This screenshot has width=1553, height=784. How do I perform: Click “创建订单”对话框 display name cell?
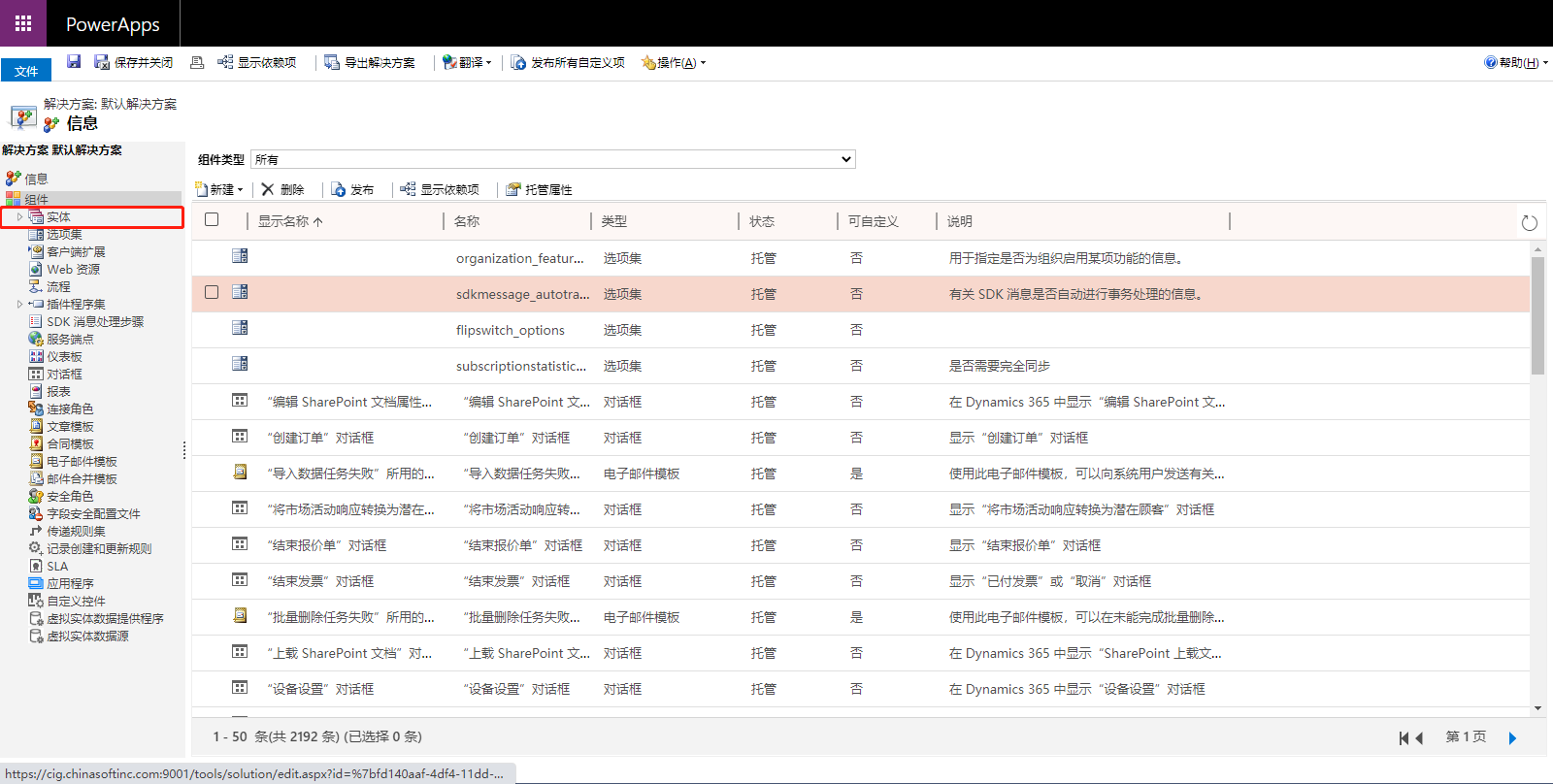tap(320, 438)
